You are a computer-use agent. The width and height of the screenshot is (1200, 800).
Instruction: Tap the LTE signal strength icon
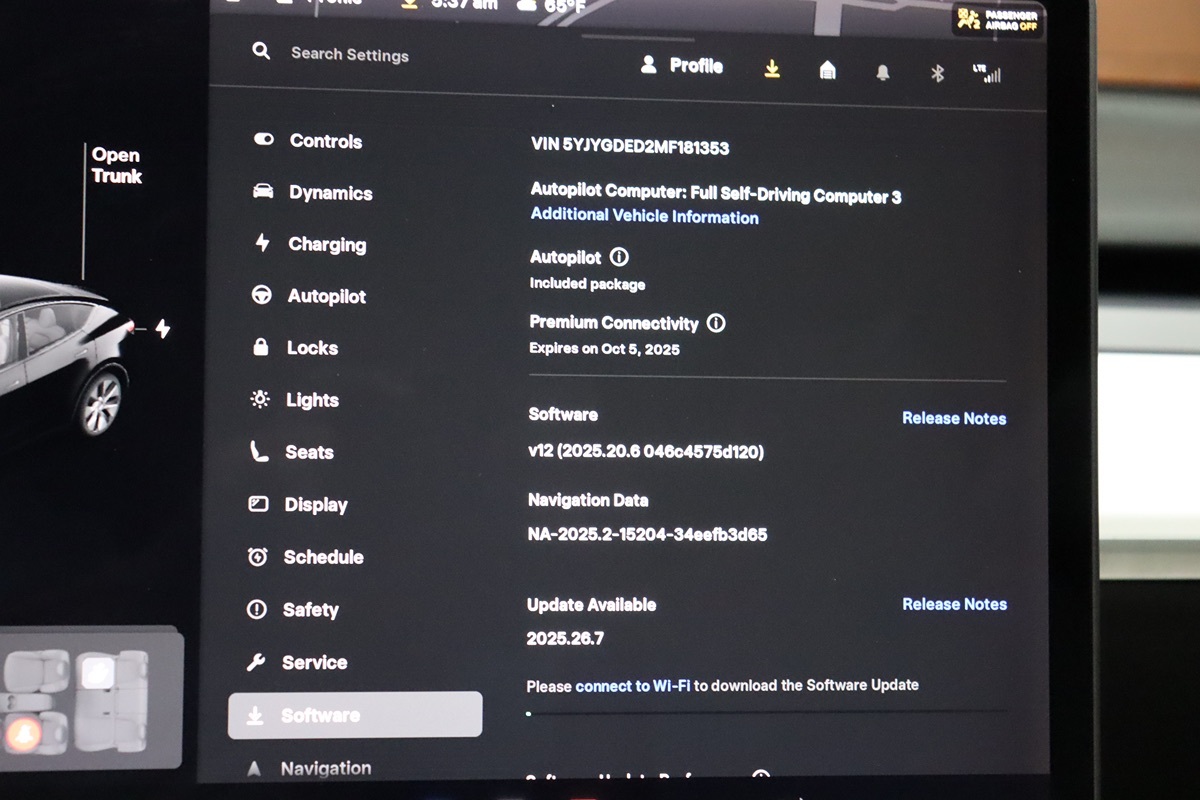986,73
